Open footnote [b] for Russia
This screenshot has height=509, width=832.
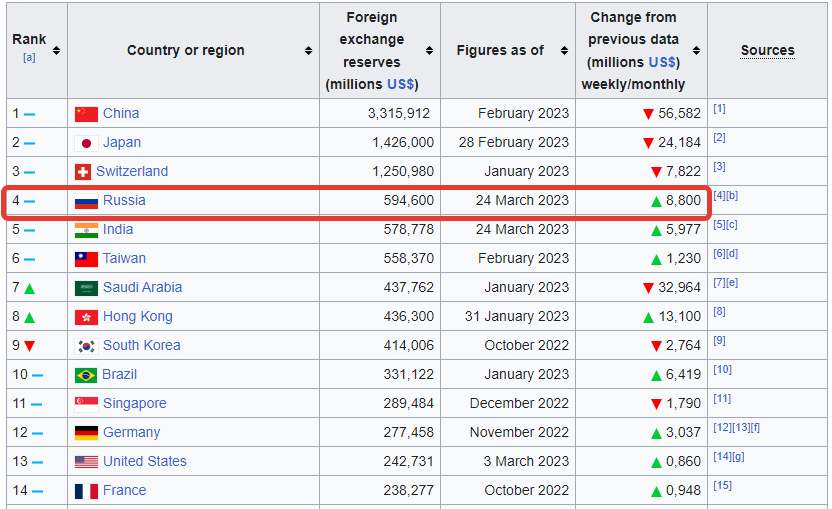coord(732,196)
